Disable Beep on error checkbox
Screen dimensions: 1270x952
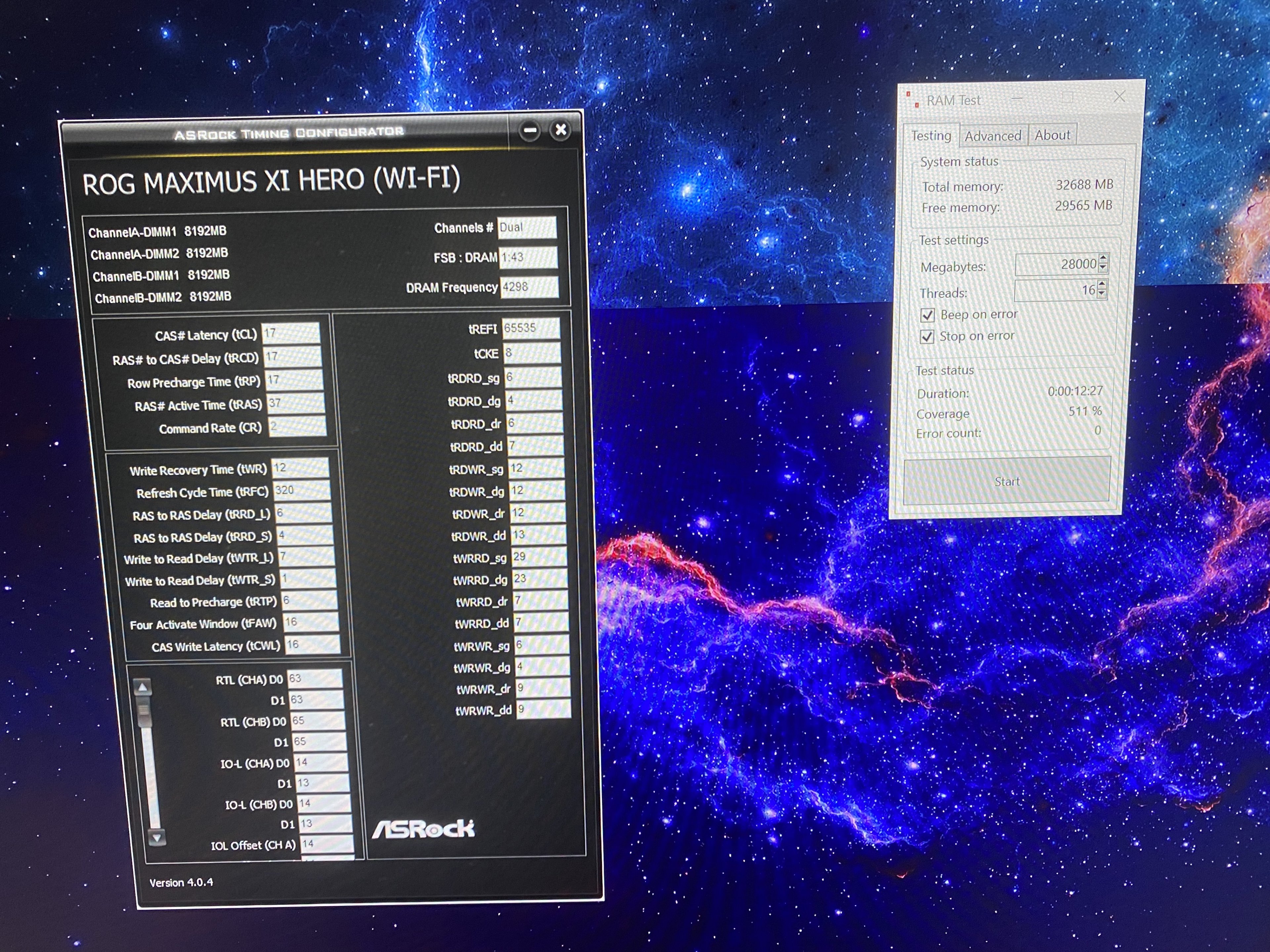click(927, 315)
